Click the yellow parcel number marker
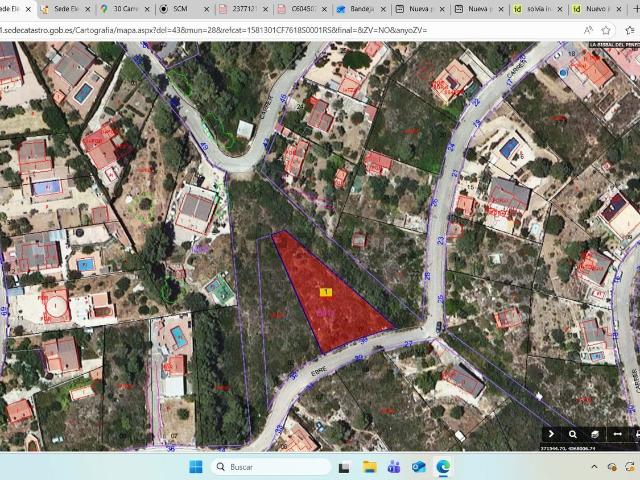640x480 pixels. [x=325, y=292]
